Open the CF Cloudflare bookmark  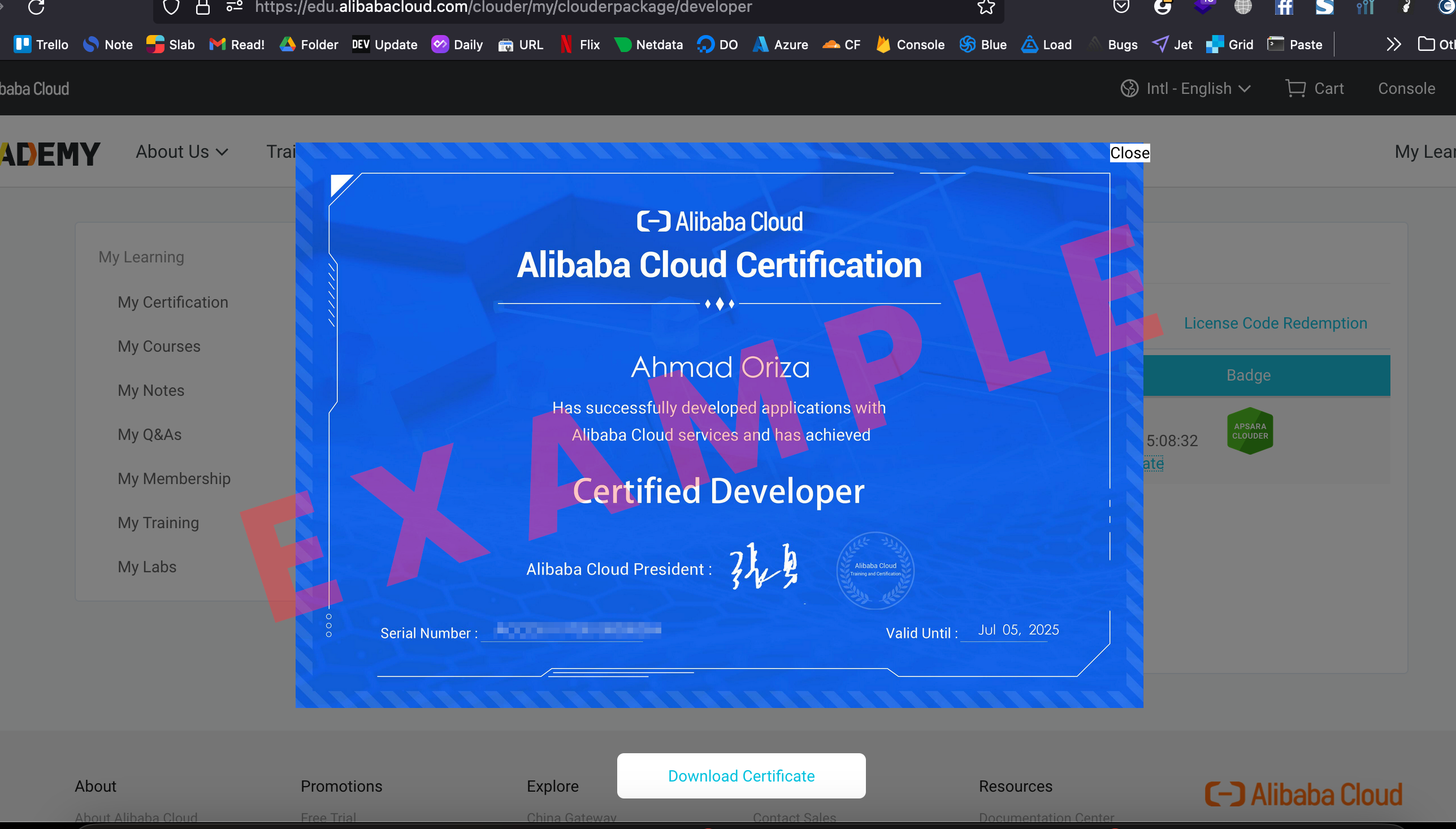pos(841,45)
